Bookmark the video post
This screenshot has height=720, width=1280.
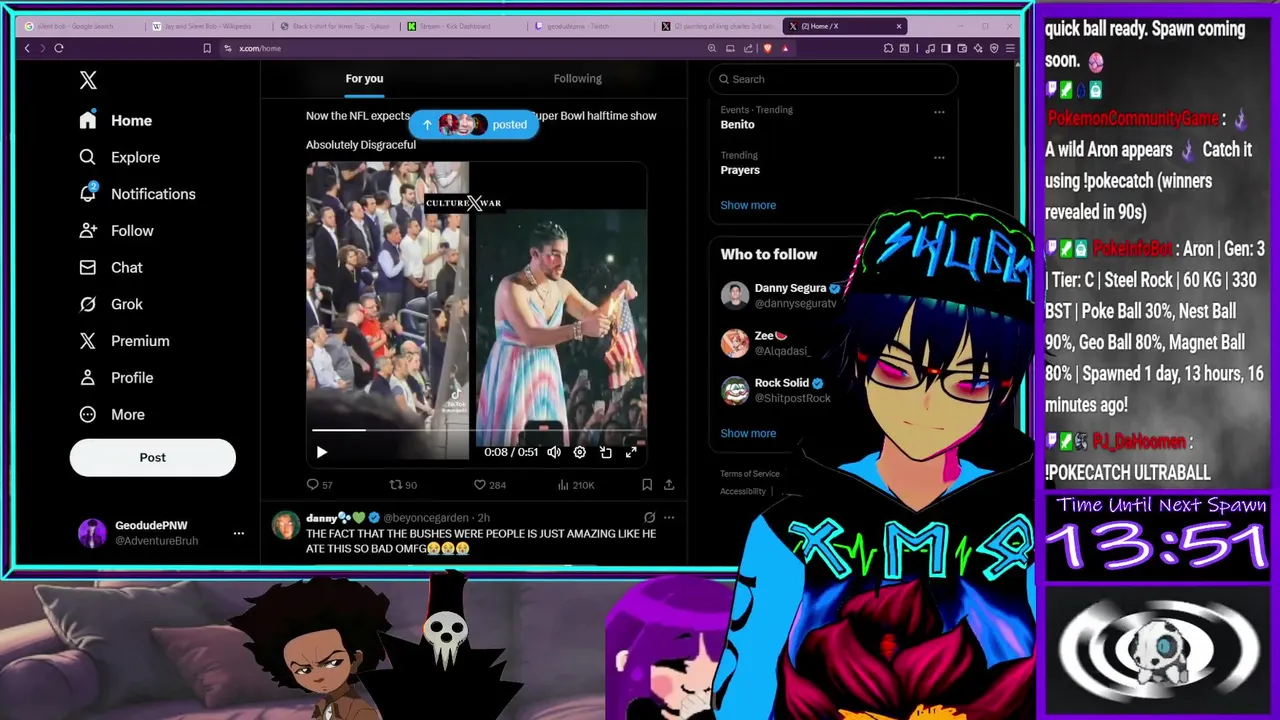coord(647,485)
